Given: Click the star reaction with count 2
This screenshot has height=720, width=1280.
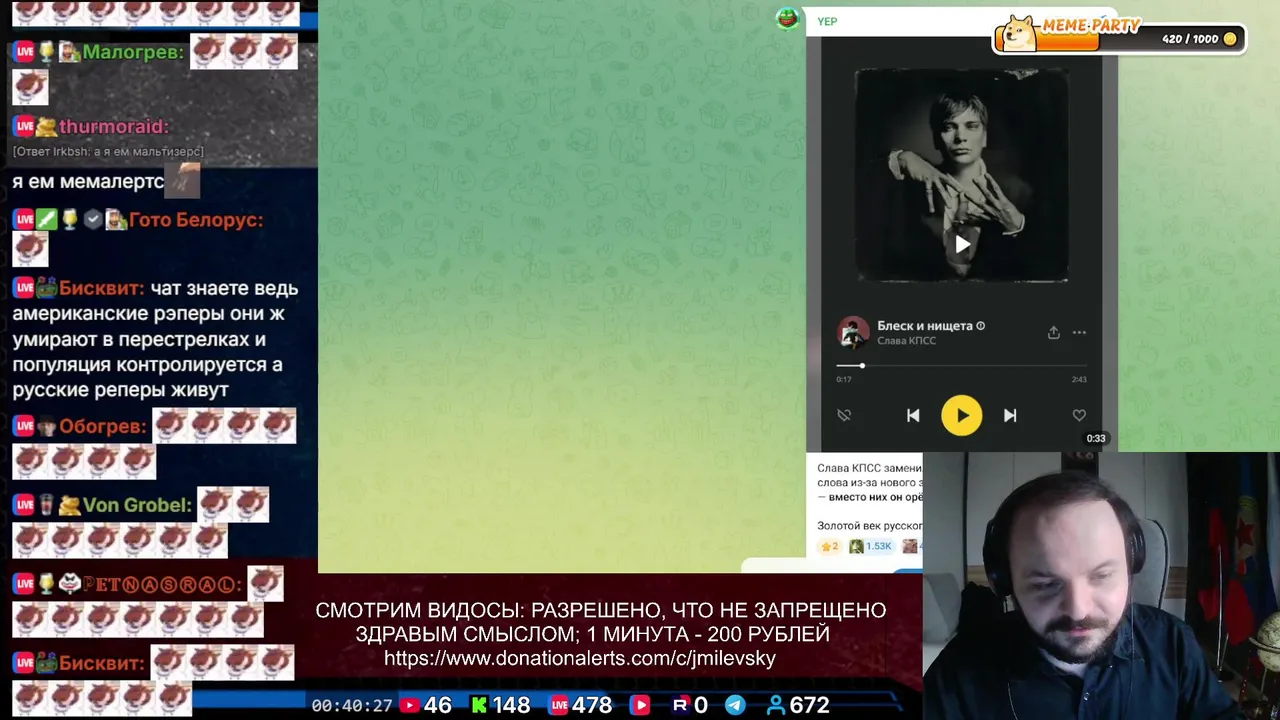Looking at the screenshot, I should [830, 546].
